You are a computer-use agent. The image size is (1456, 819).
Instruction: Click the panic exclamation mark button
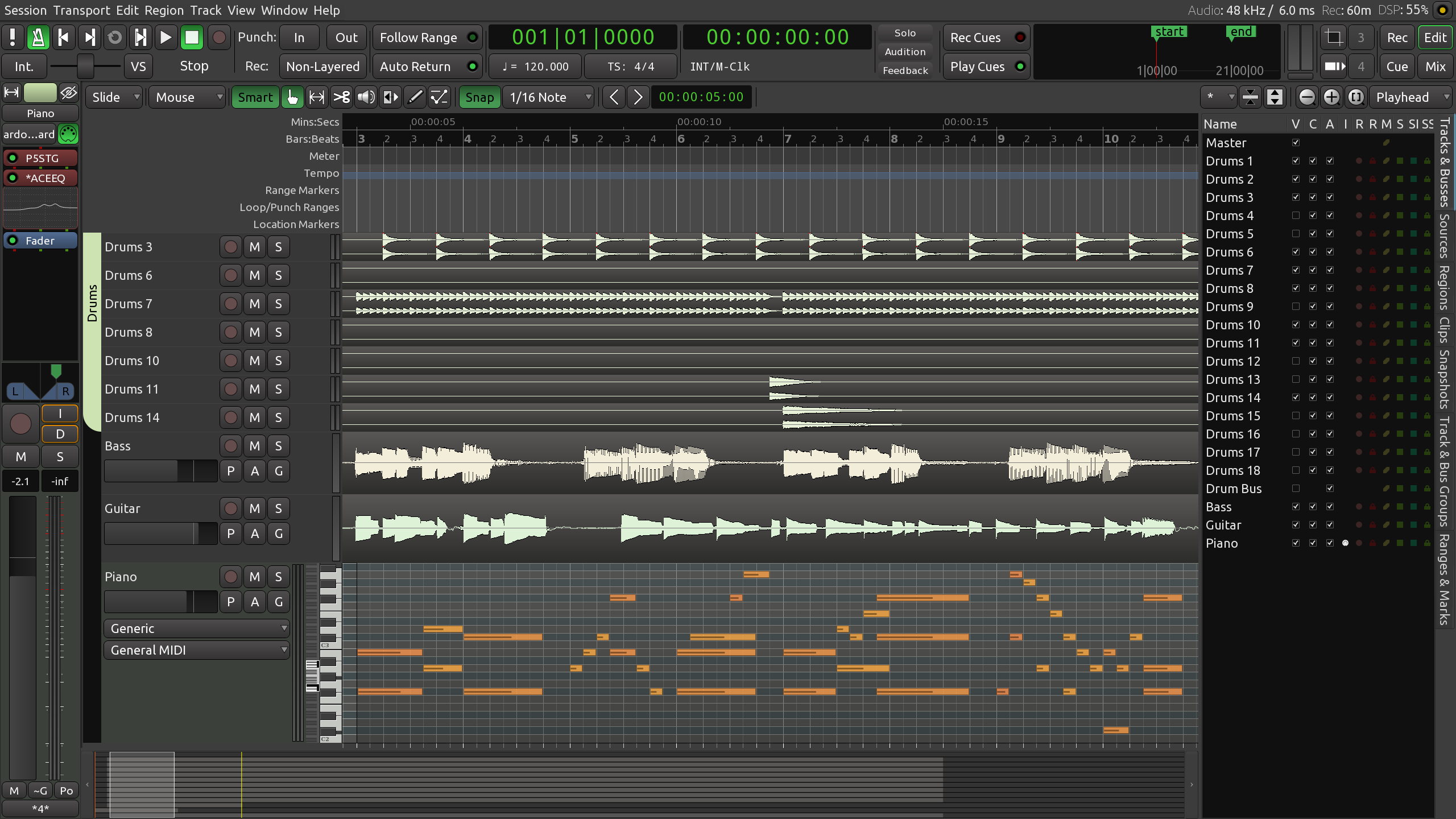pos(13,38)
